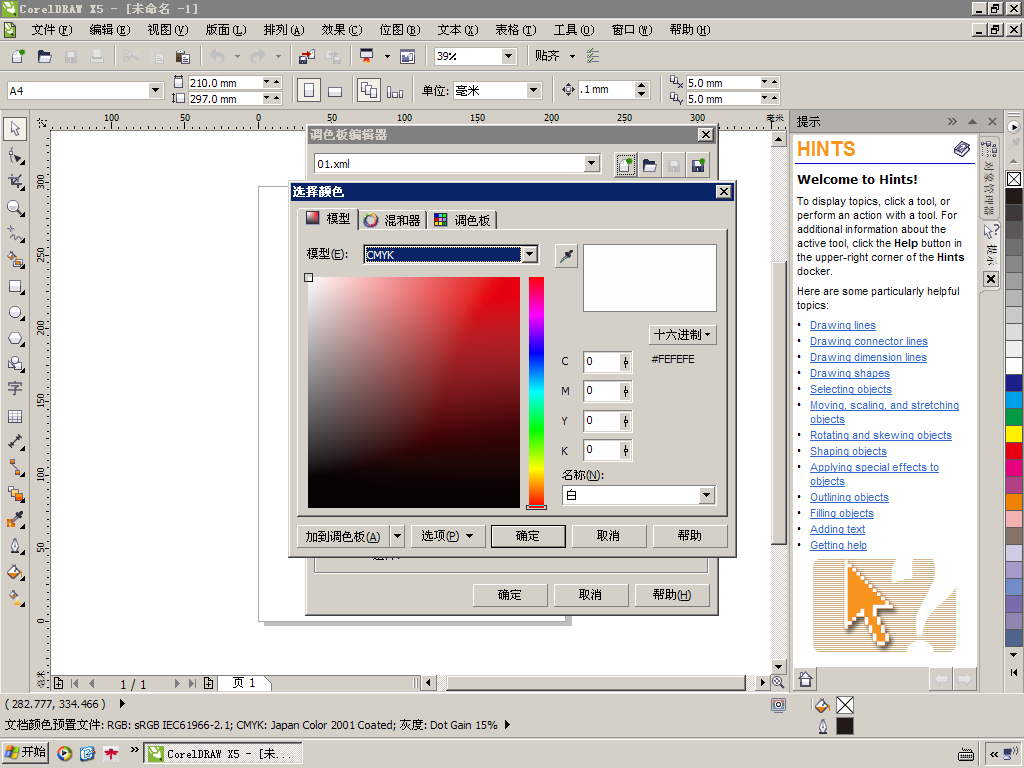Click the C value input field

601,362
